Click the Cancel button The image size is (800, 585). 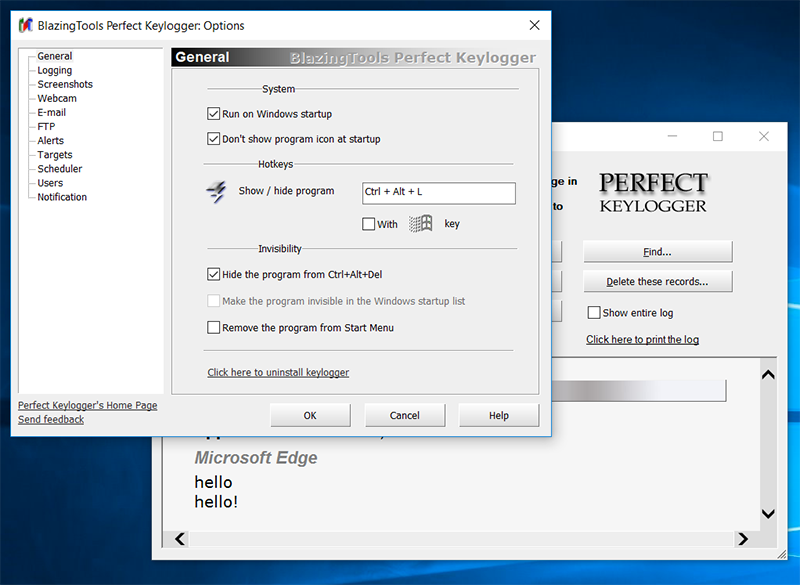point(405,415)
